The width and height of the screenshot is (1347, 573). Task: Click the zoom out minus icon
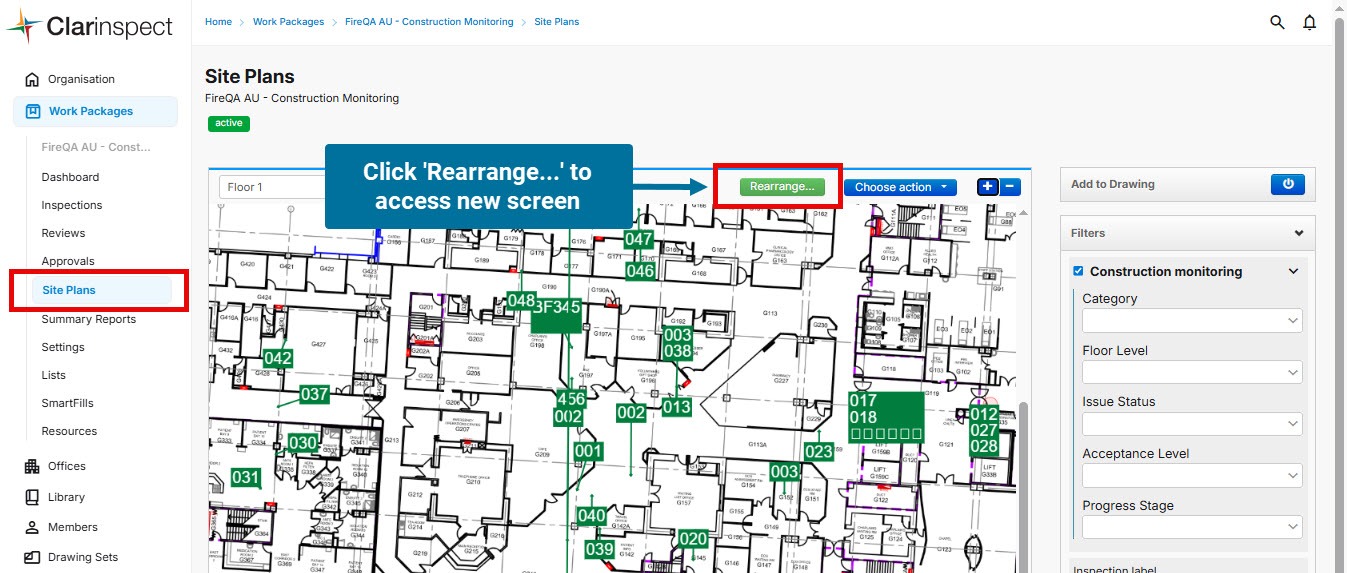tap(1010, 186)
